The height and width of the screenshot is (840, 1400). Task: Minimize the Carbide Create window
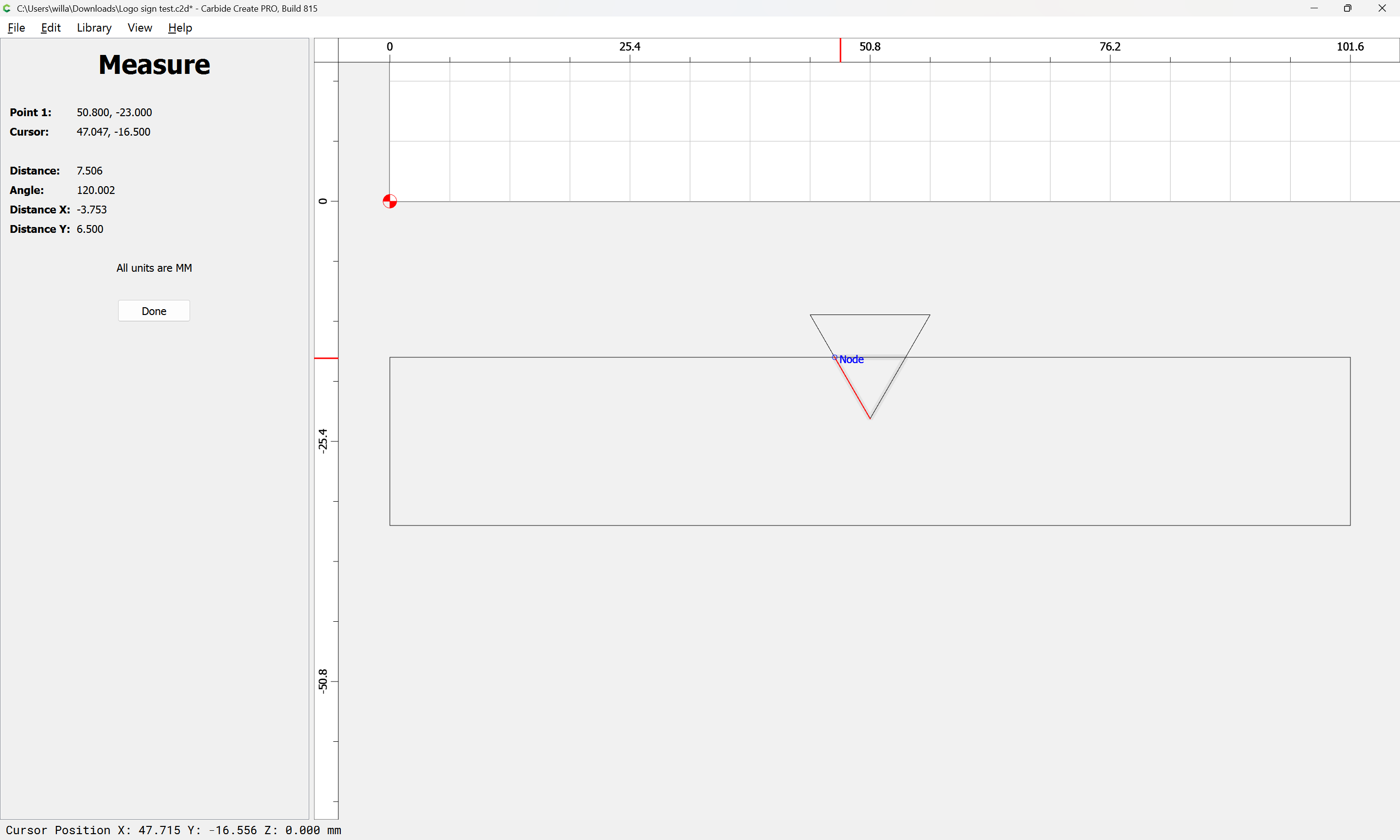pos(1314,8)
